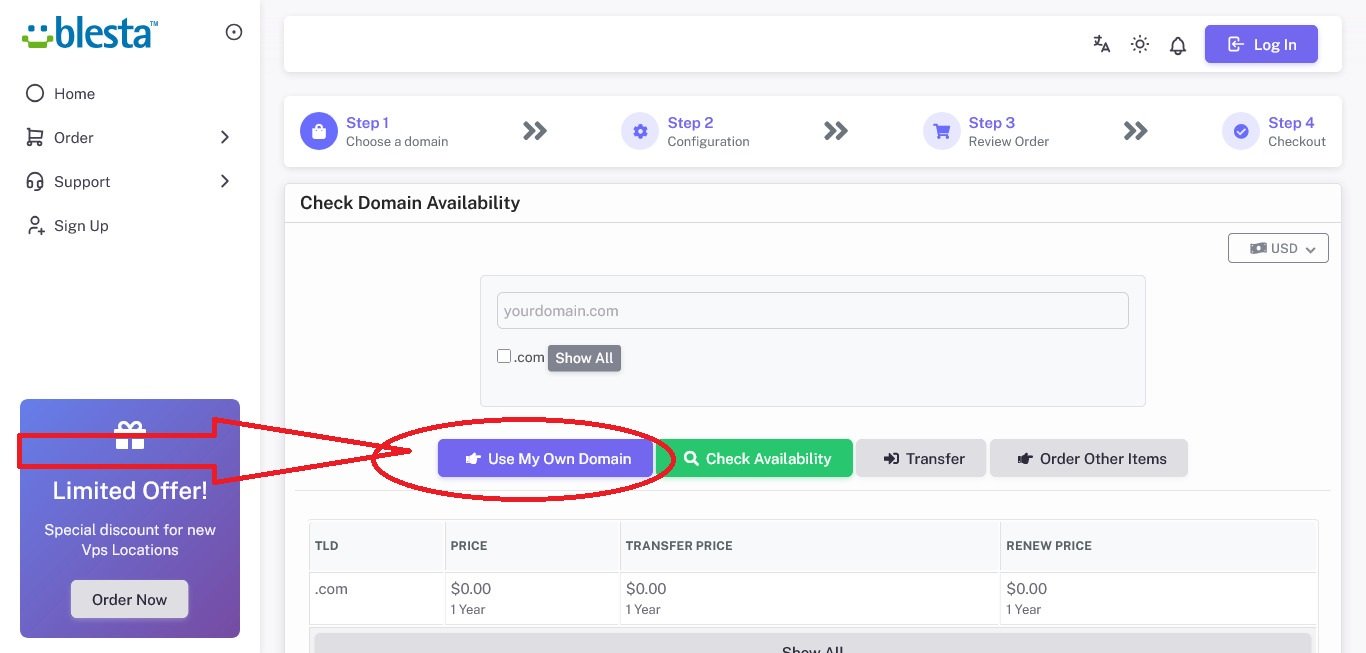Click the Transfer button

tap(921, 459)
